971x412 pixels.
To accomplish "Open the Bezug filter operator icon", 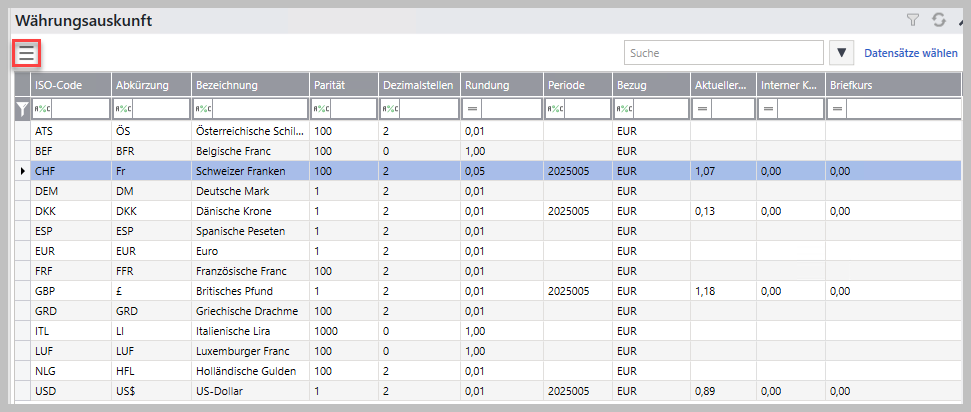I will (x=624, y=109).
